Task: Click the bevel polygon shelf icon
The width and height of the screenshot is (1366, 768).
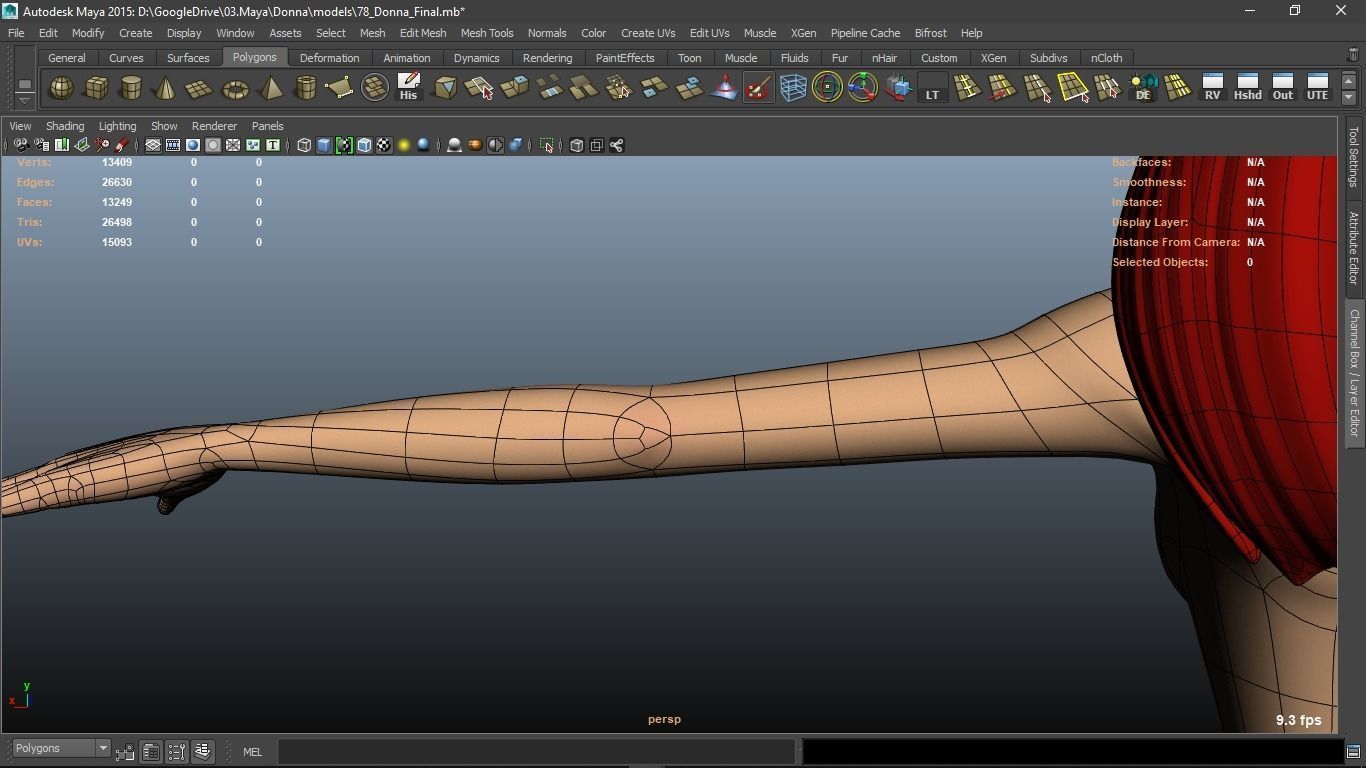Action: point(445,88)
